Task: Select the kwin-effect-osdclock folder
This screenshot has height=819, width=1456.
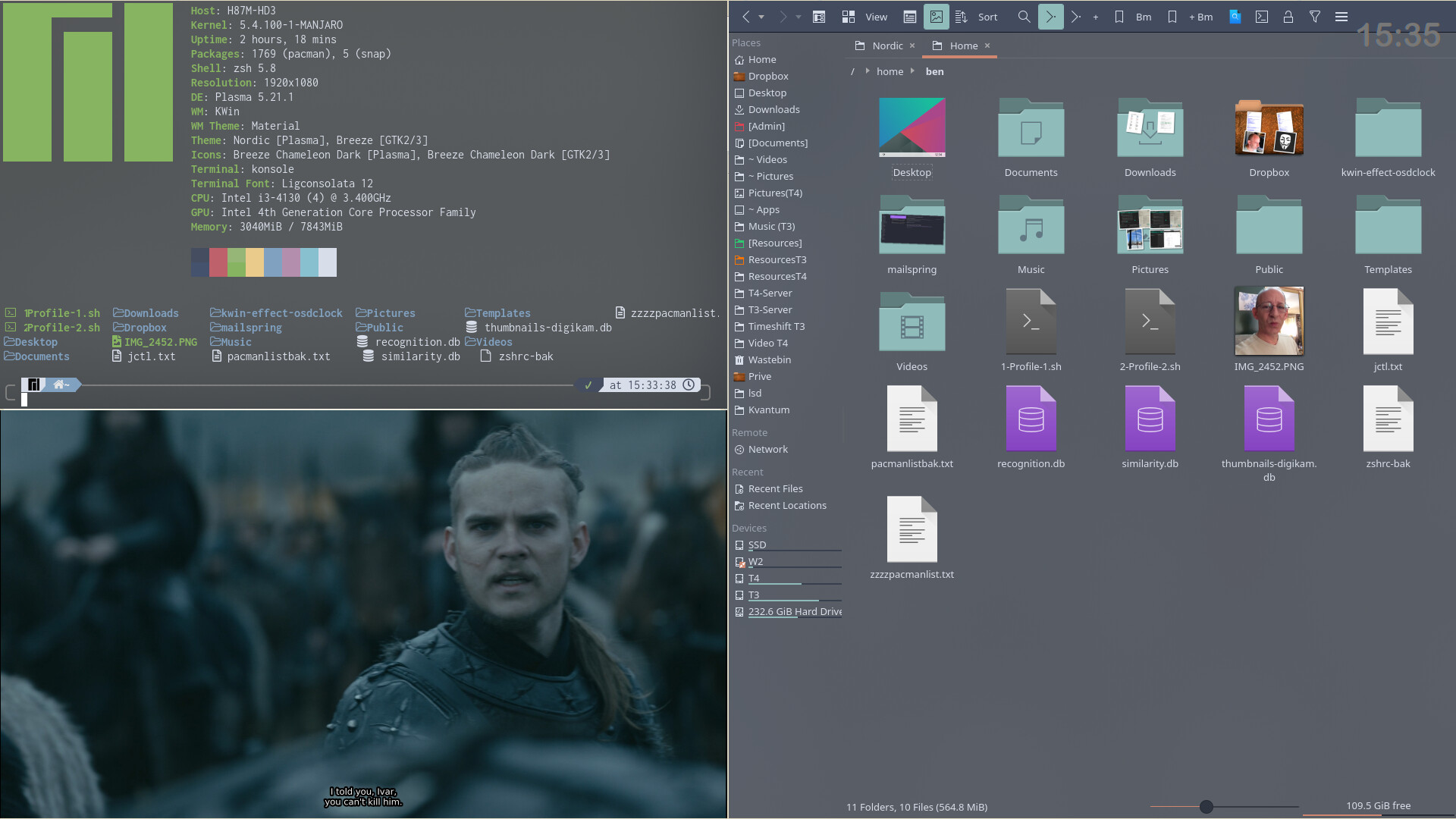Action: [x=1388, y=127]
